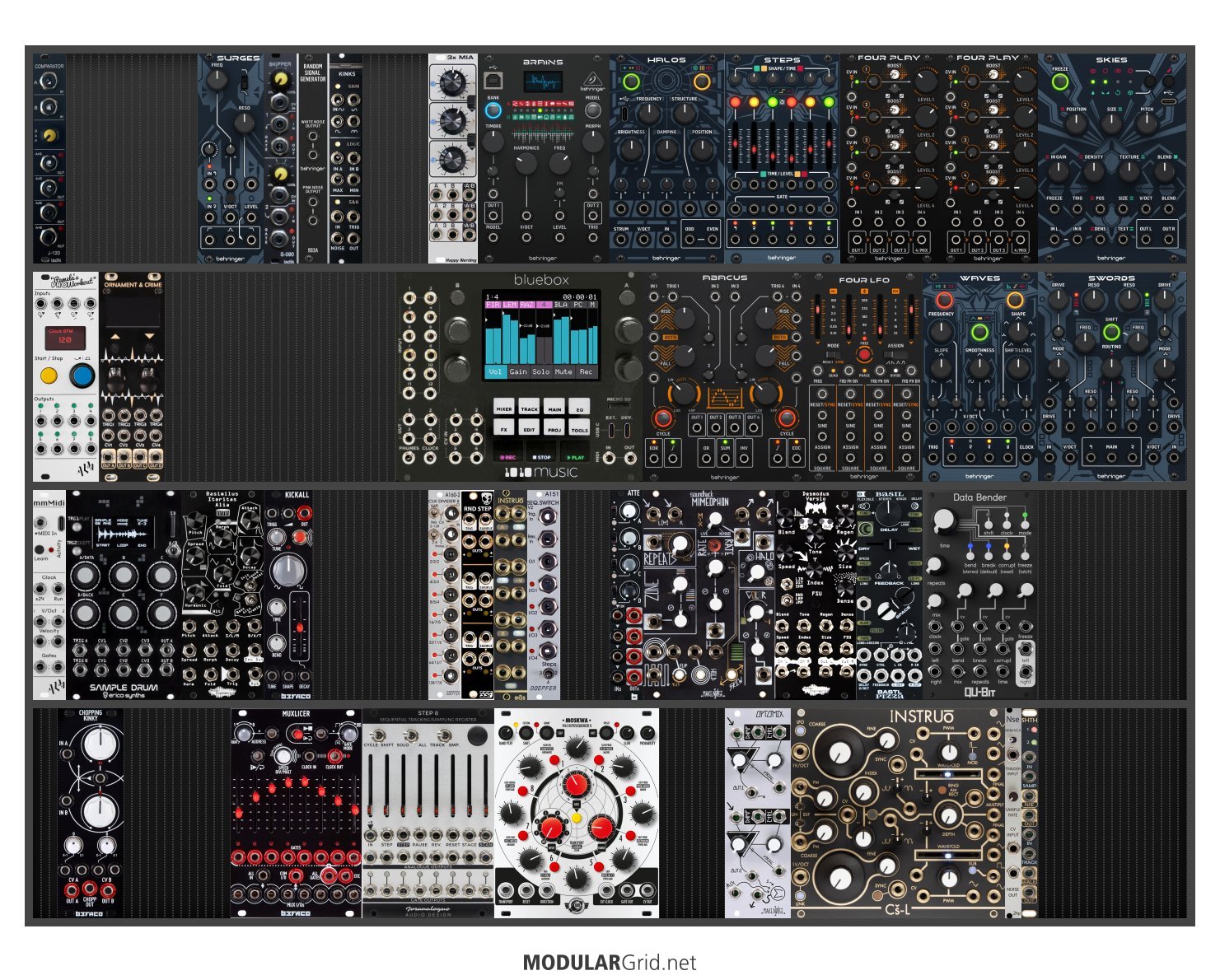Click the red OUT jack on Kickall
The image size is (1220, 980).
[303, 511]
